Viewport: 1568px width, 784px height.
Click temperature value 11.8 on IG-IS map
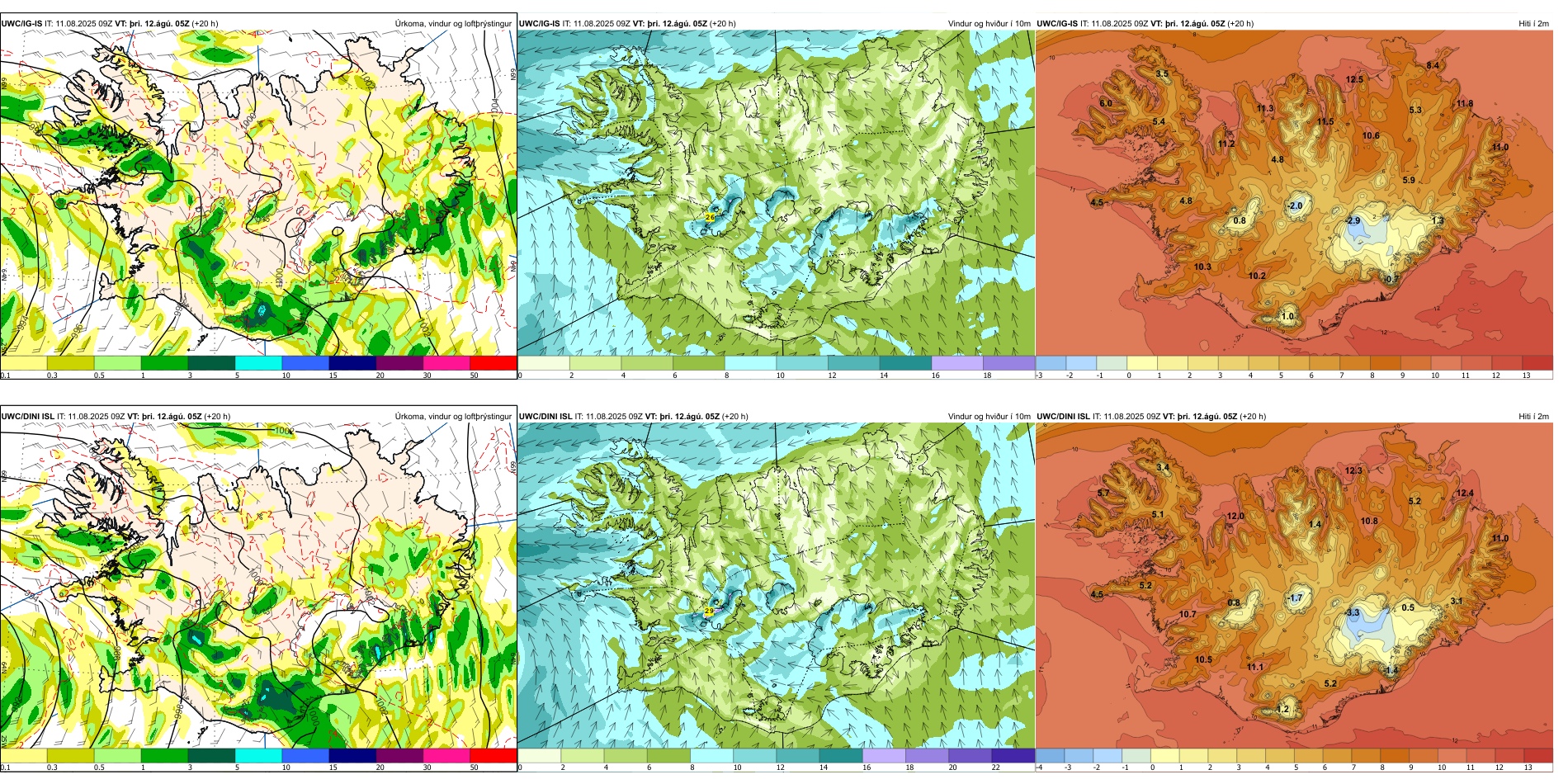point(1465,104)
